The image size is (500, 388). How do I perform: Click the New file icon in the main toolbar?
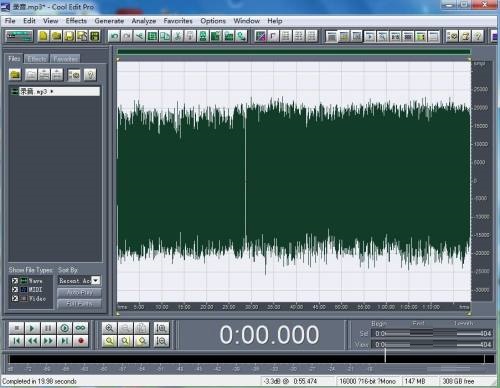pyautogui.click(x=43, y=36)
